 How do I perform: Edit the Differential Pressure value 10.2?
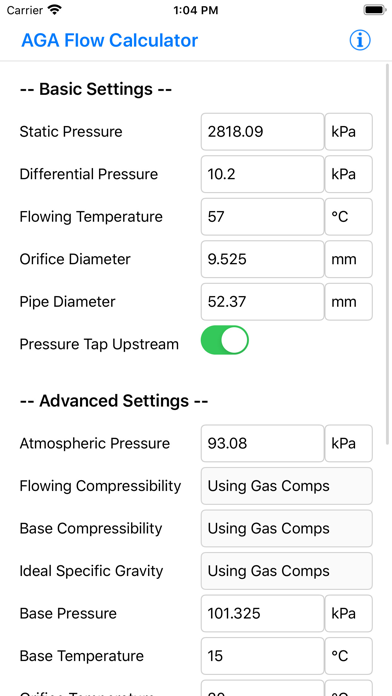point(262,174)
